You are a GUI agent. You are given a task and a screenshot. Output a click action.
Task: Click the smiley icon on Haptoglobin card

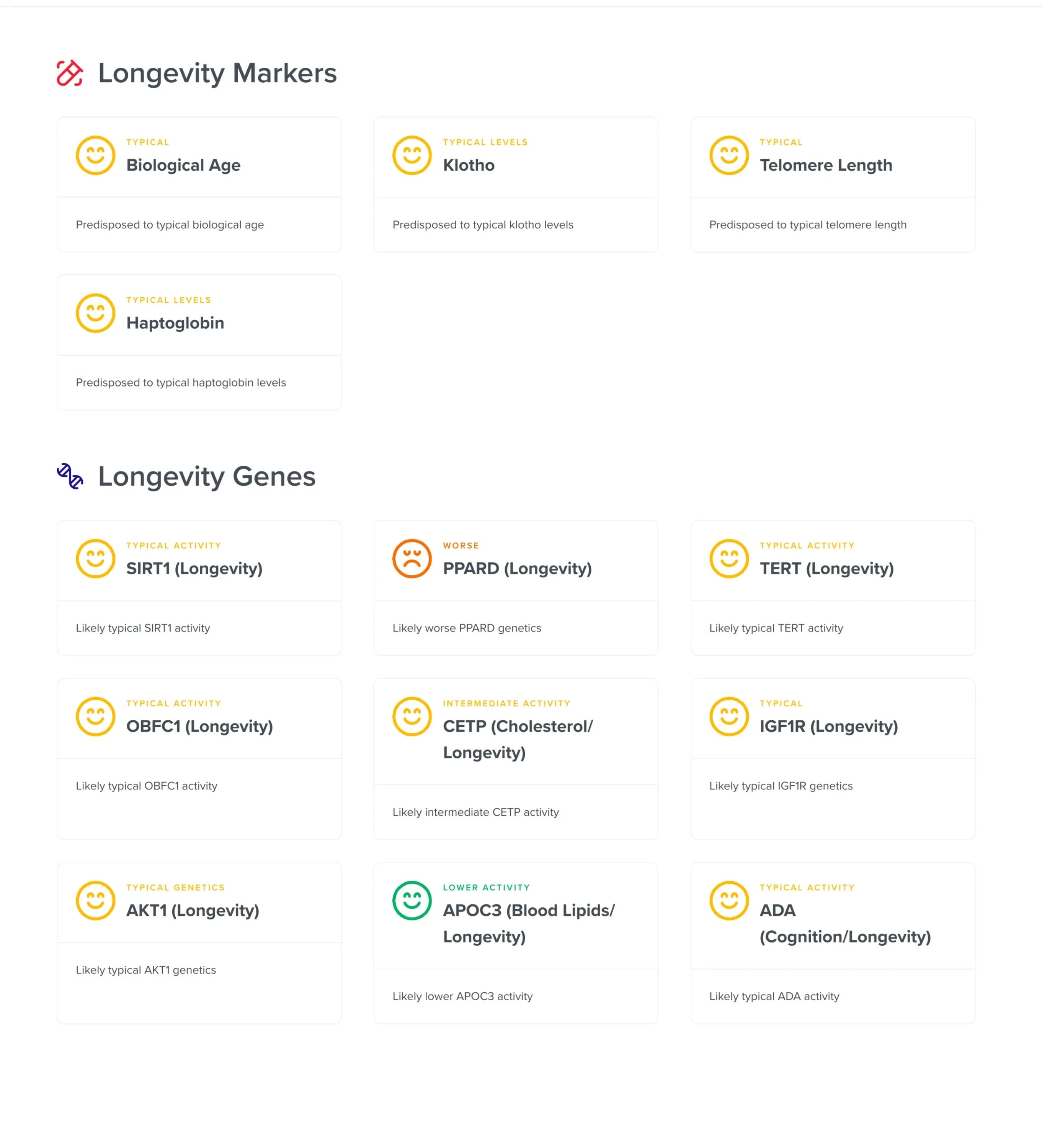(96, 313)
